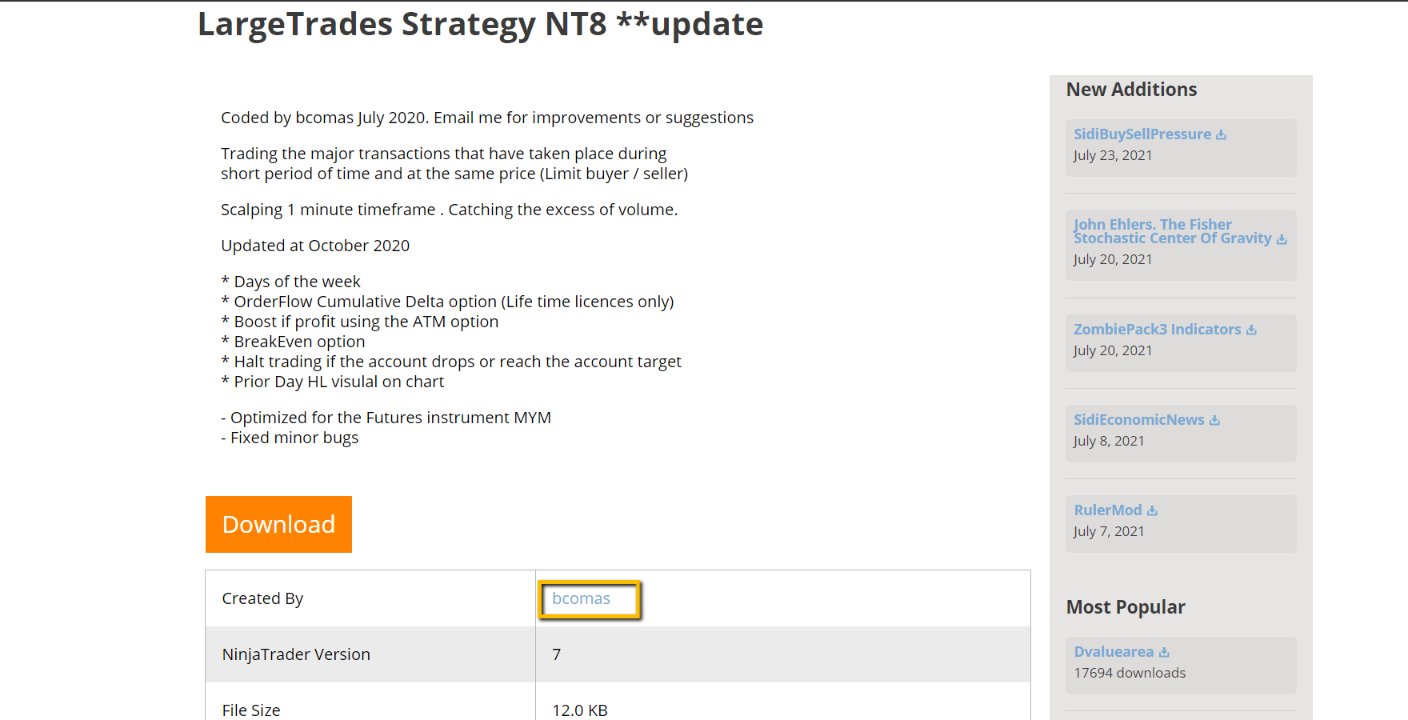Click download icon beside Dvaluearea
1408x720 pixels.
pos(1164,653)
